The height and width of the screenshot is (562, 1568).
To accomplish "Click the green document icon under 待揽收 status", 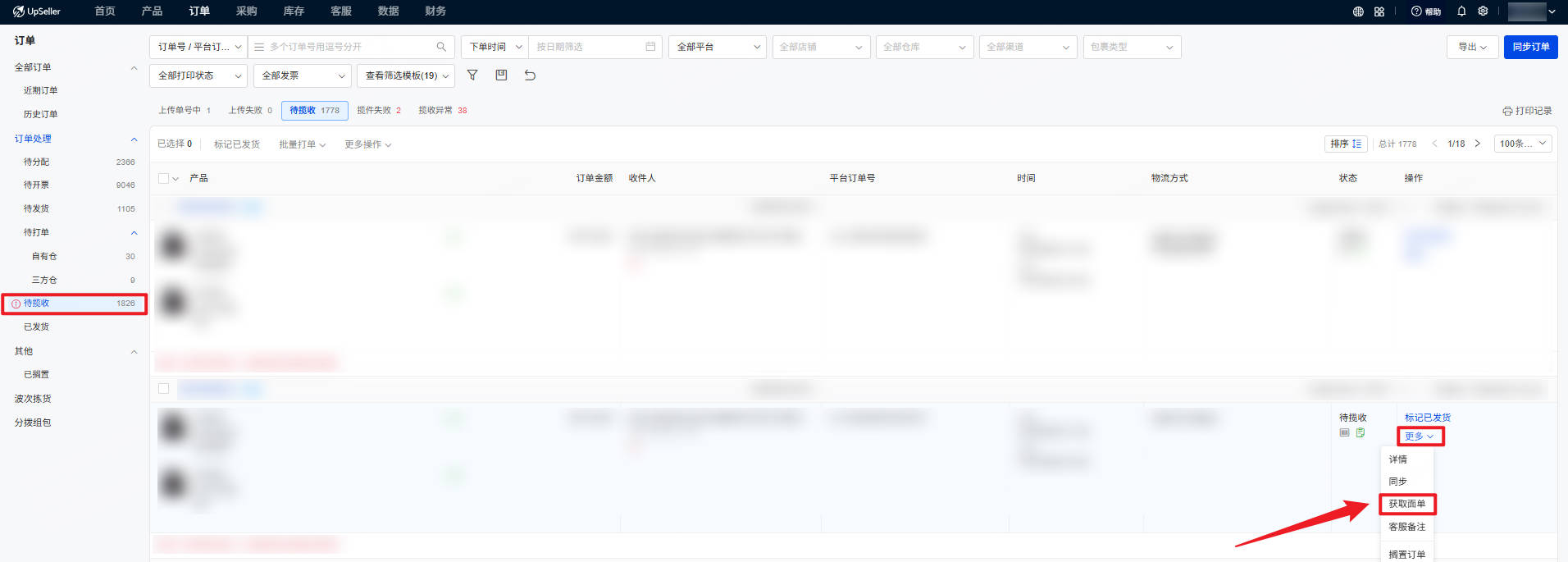I will [x=1361, y=432].
